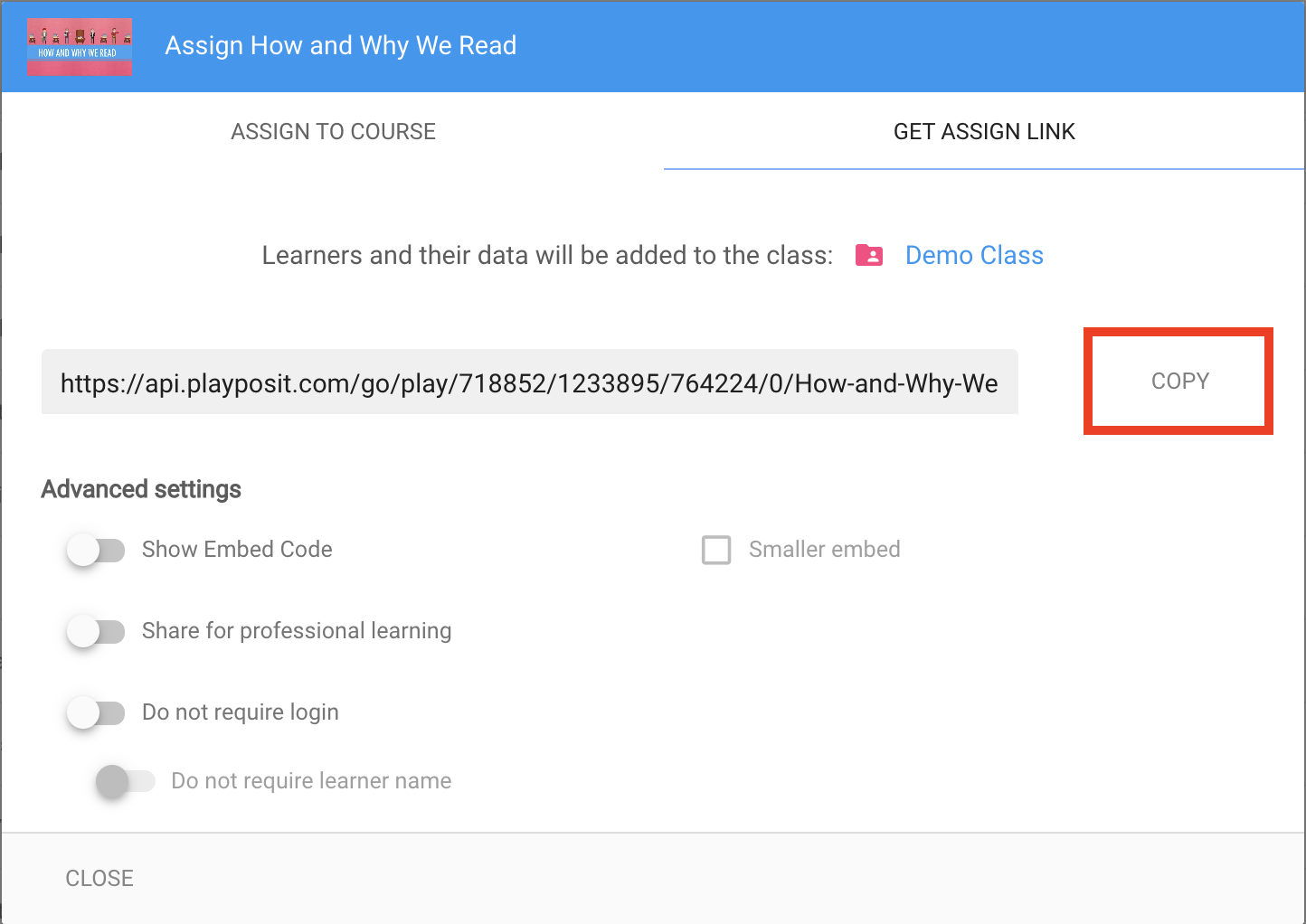Click the Share for professional learning label

pyautogui.click(x=296, y=631)
